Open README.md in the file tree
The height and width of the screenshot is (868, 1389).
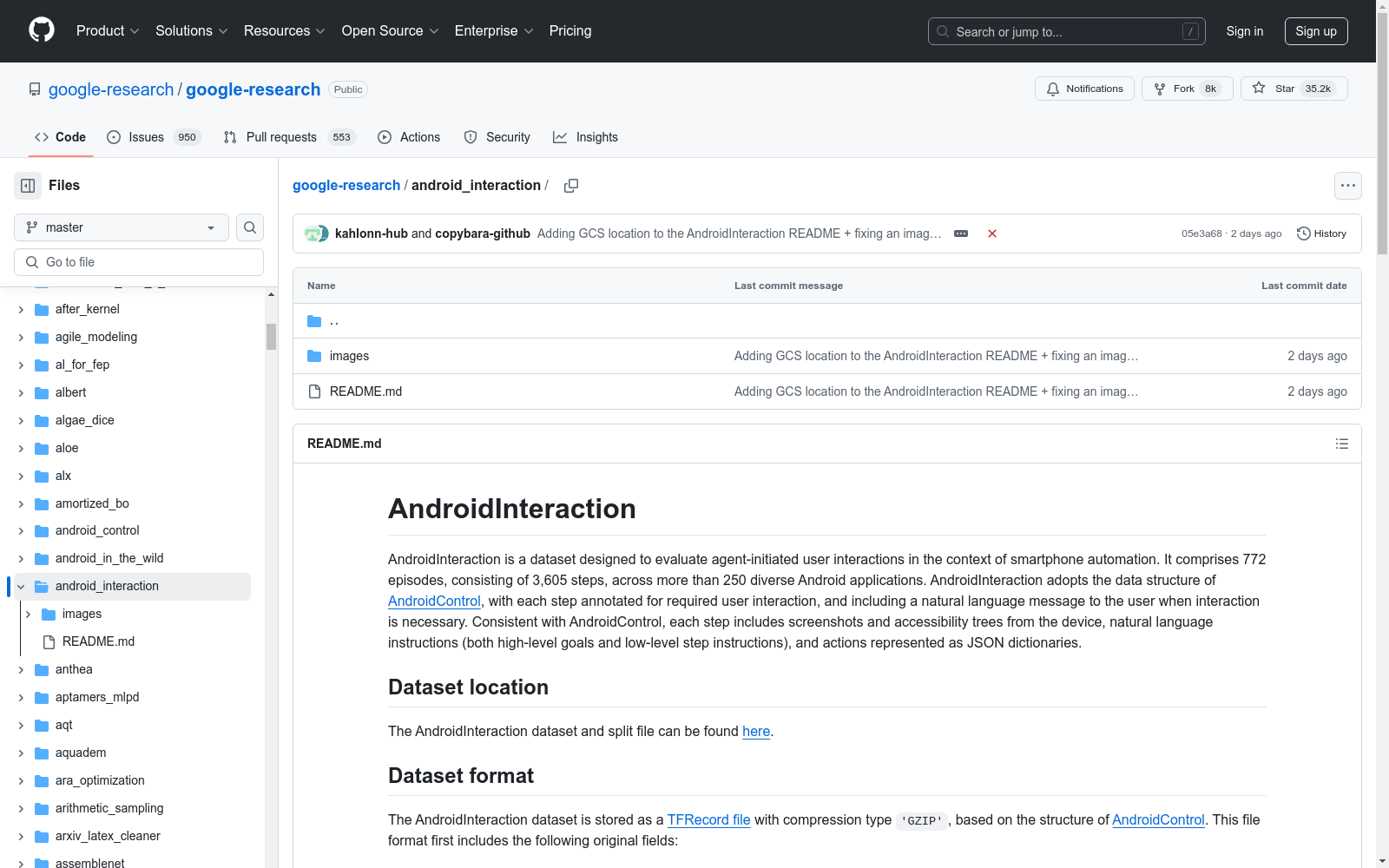coord(98,641)
